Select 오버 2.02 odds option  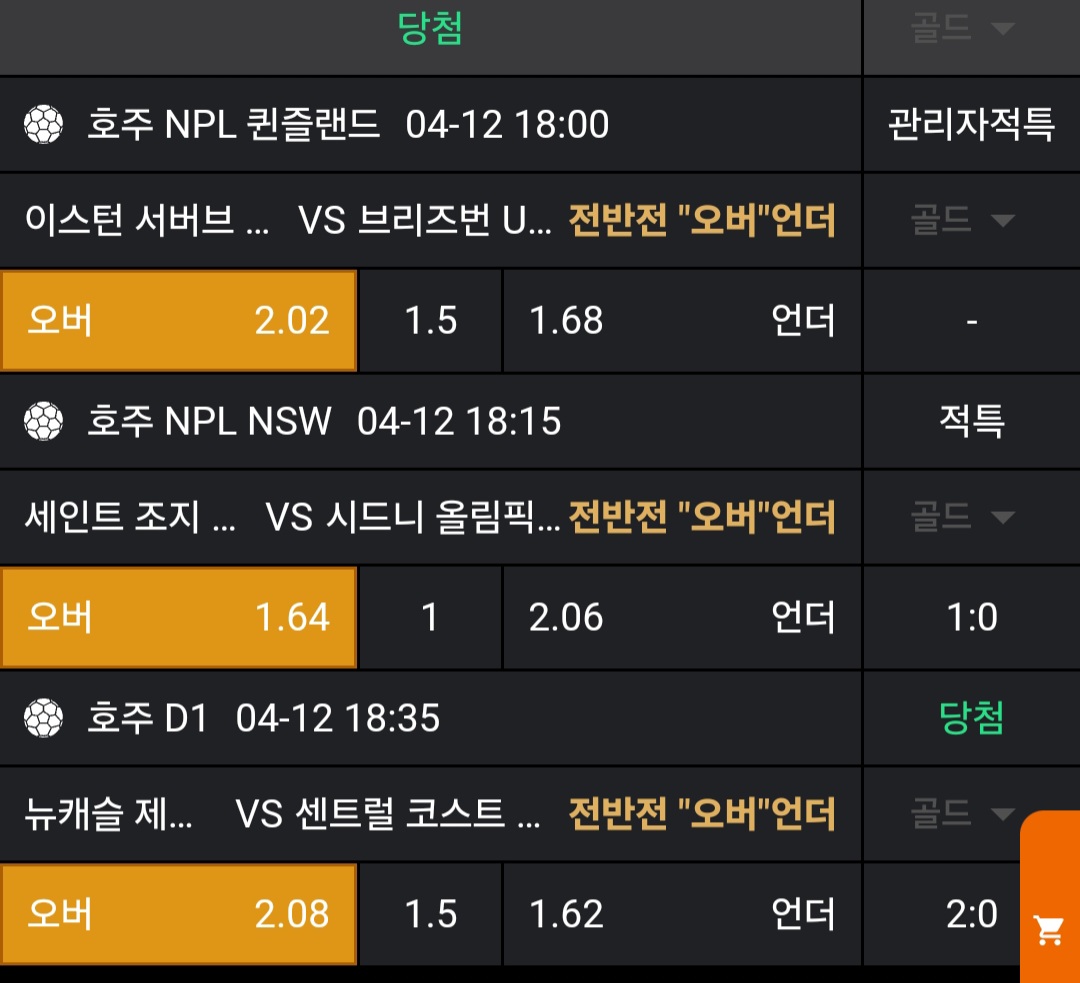click(179, 321)
